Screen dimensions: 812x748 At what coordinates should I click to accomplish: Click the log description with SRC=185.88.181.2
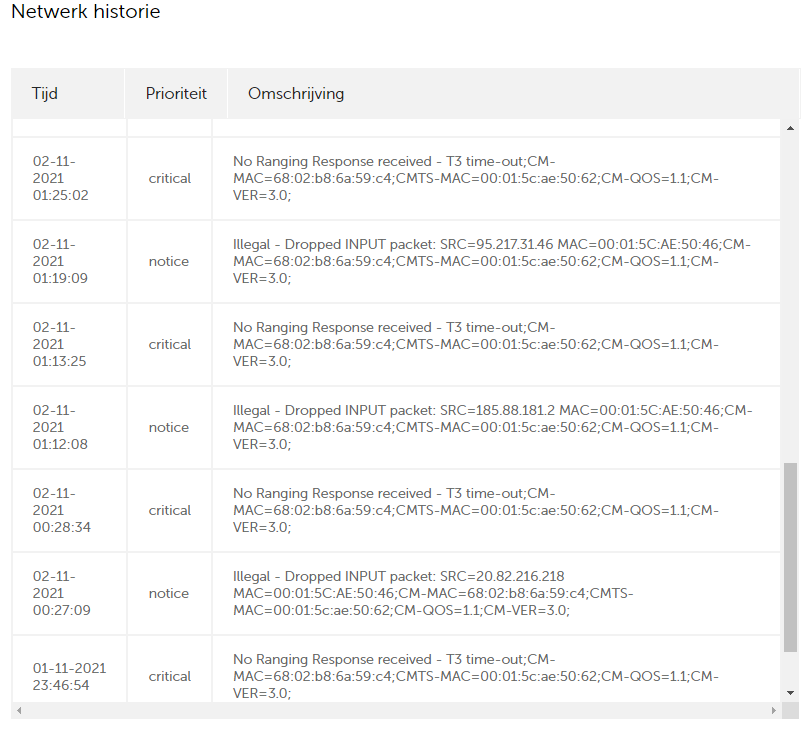pyautogui.click(x=492, y=427)
